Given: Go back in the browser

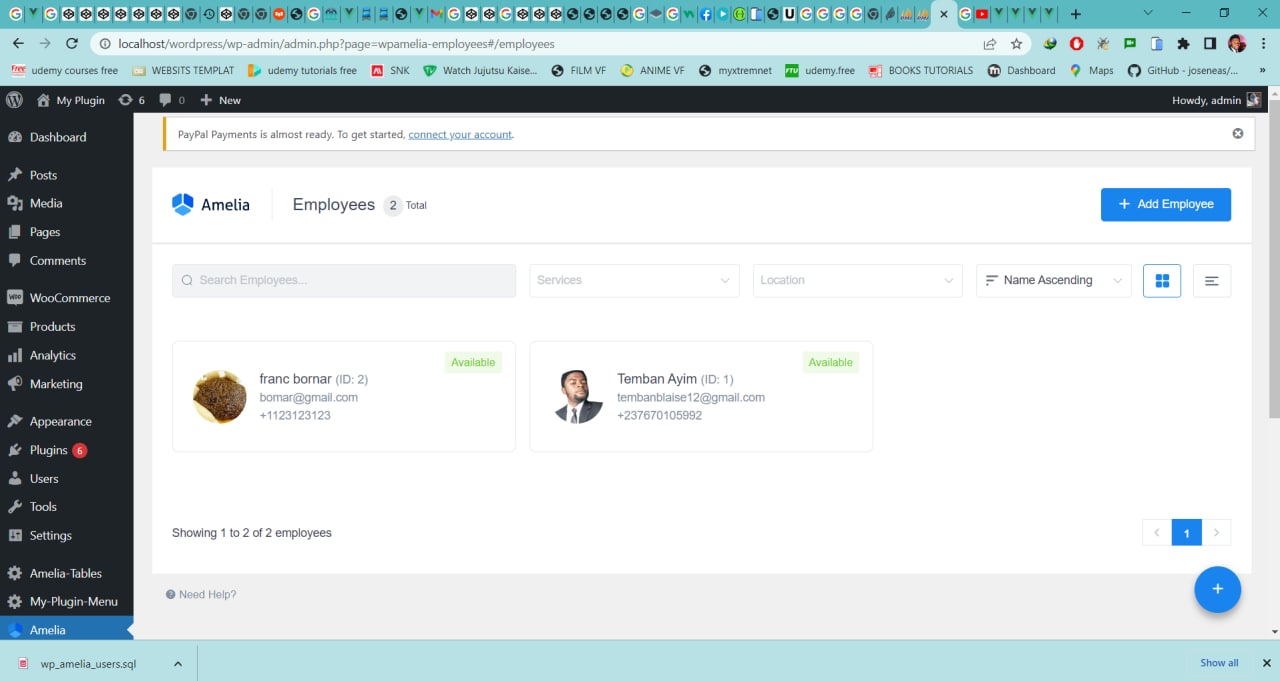Looking at the screenshot, I should [19, 44].
